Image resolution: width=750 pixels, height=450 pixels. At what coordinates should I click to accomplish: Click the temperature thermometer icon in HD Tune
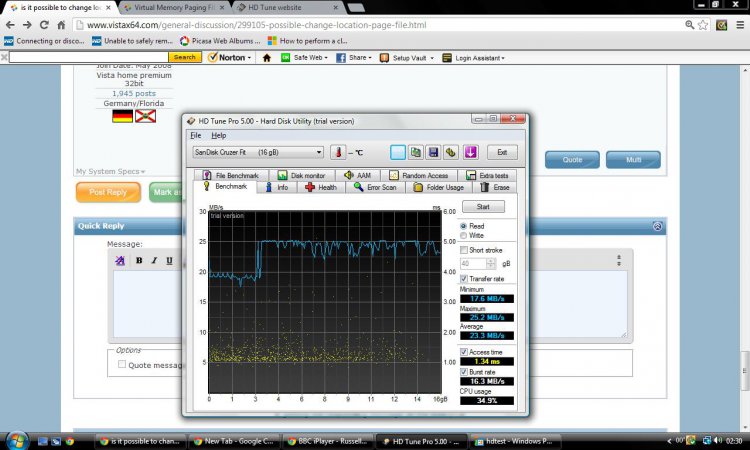point(338,153)
